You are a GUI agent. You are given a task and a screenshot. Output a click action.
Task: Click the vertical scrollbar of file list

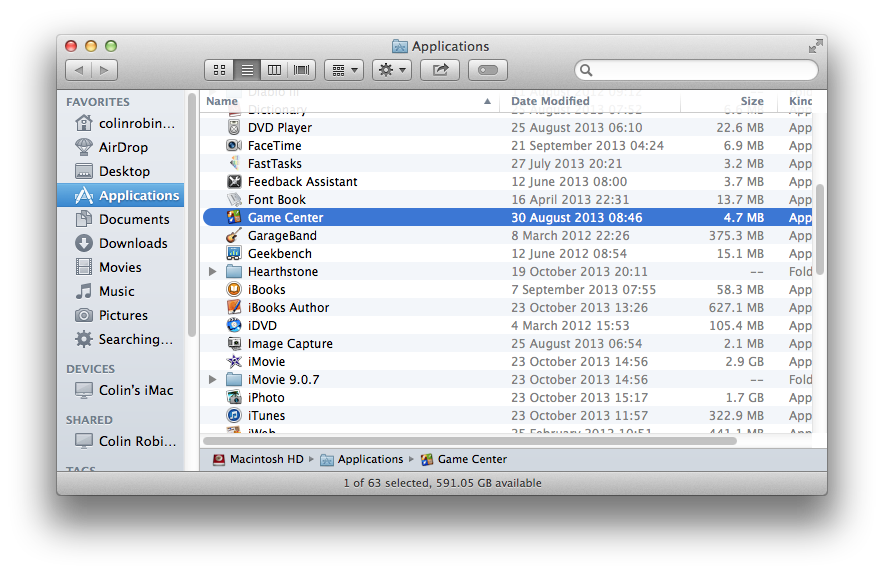pyautogui.click(x=820, y=229)
